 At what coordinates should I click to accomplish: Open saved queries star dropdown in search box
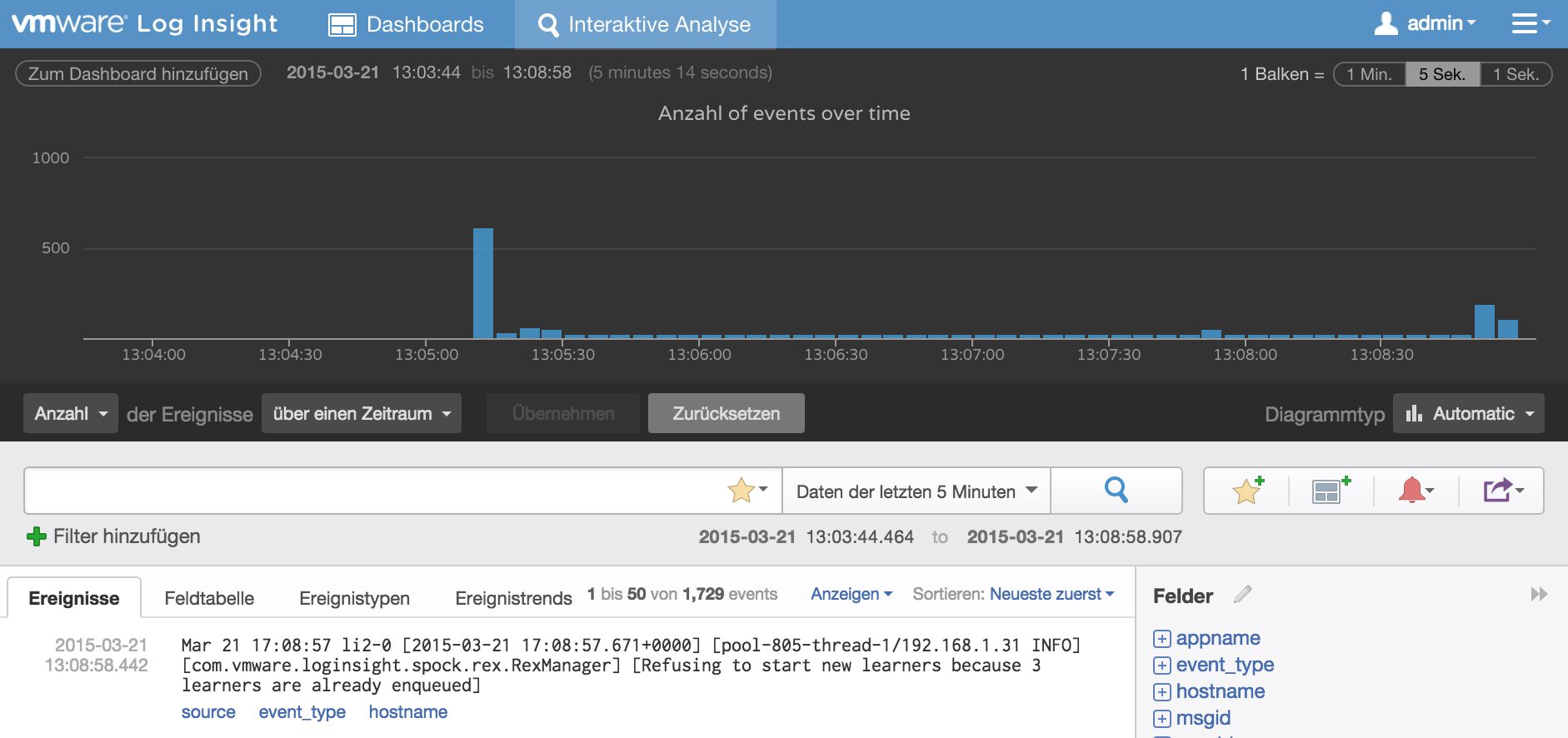747,491
